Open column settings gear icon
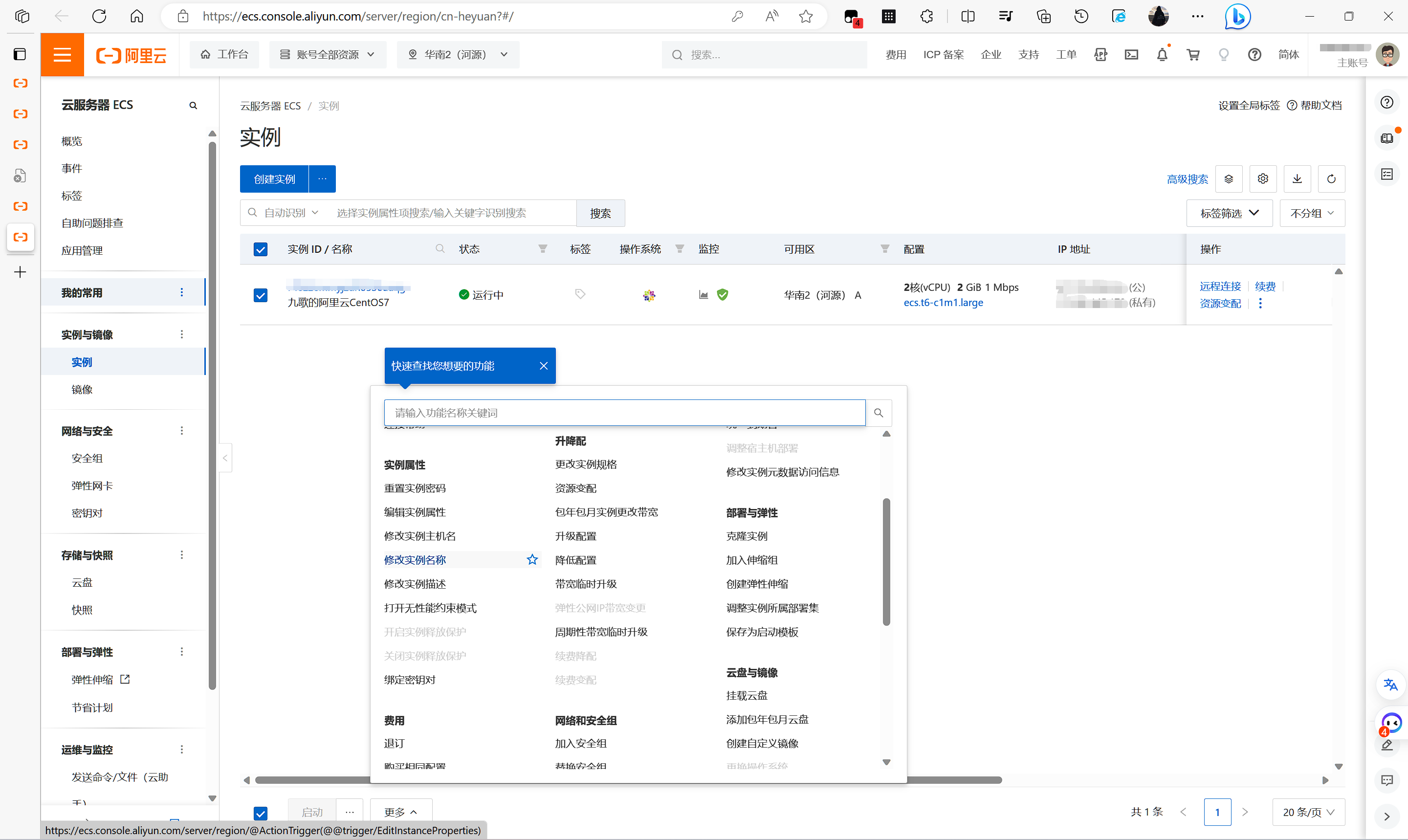1408x840 pixels. (1263, 179)
